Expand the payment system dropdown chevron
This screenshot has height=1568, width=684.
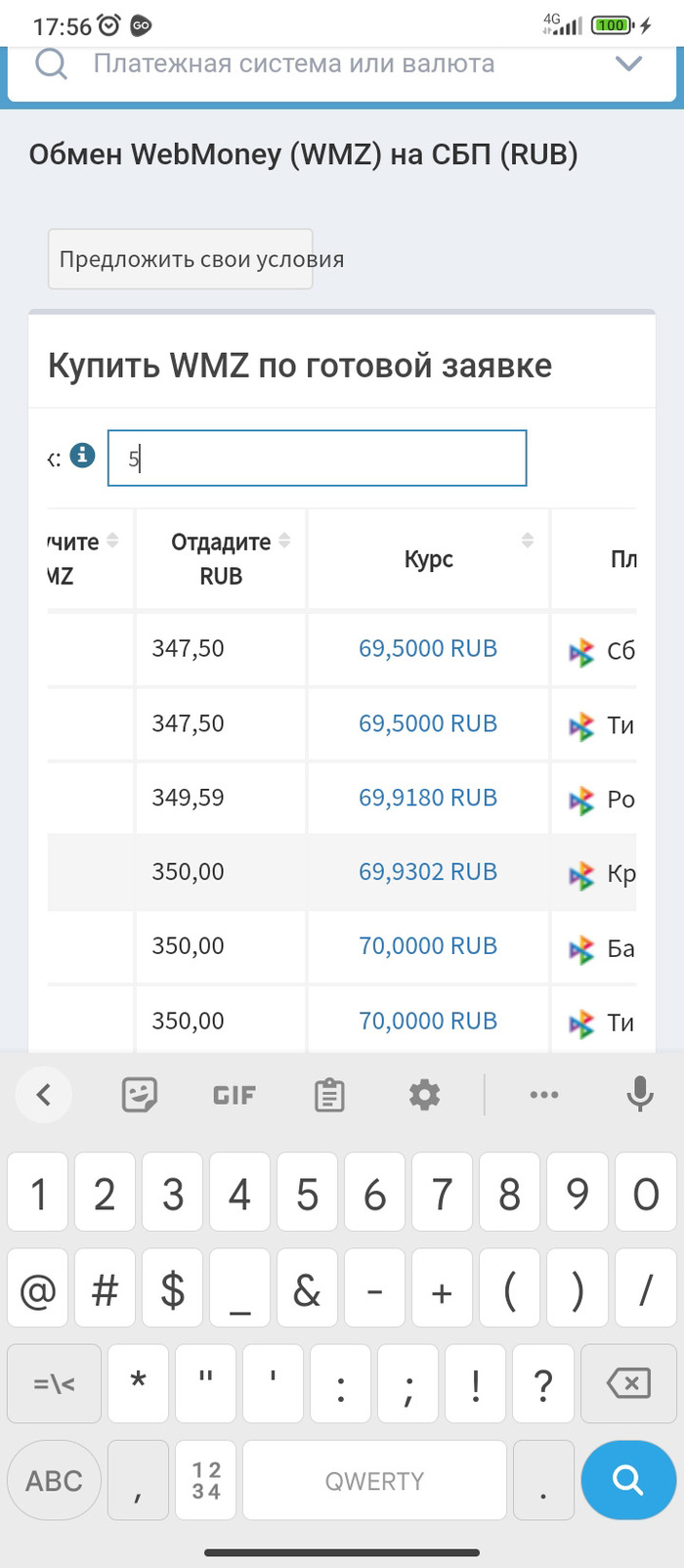[x=628, y=65]
